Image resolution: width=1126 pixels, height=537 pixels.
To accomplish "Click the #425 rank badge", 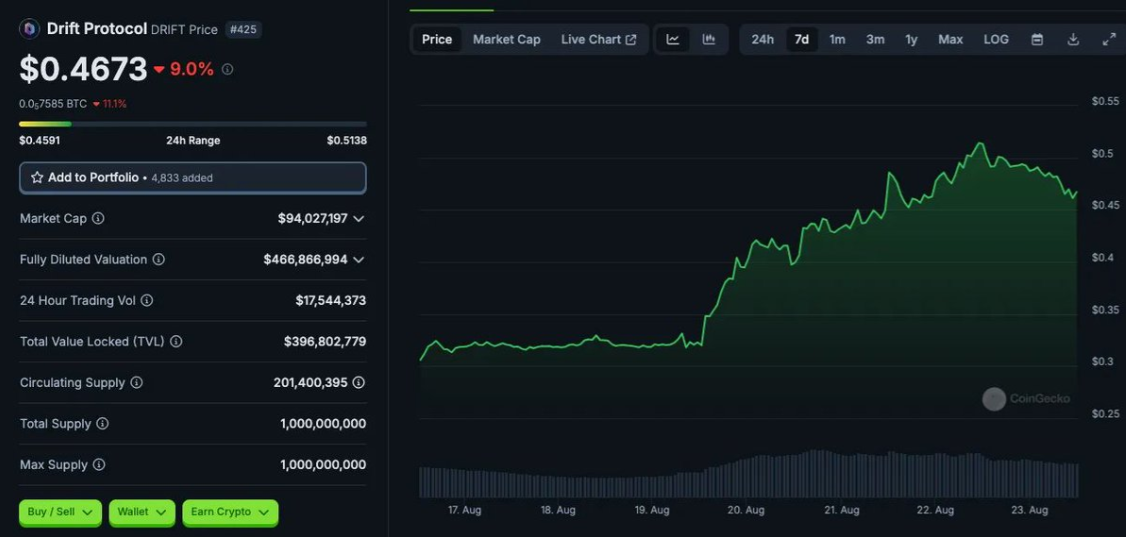I will coord(243,29).
